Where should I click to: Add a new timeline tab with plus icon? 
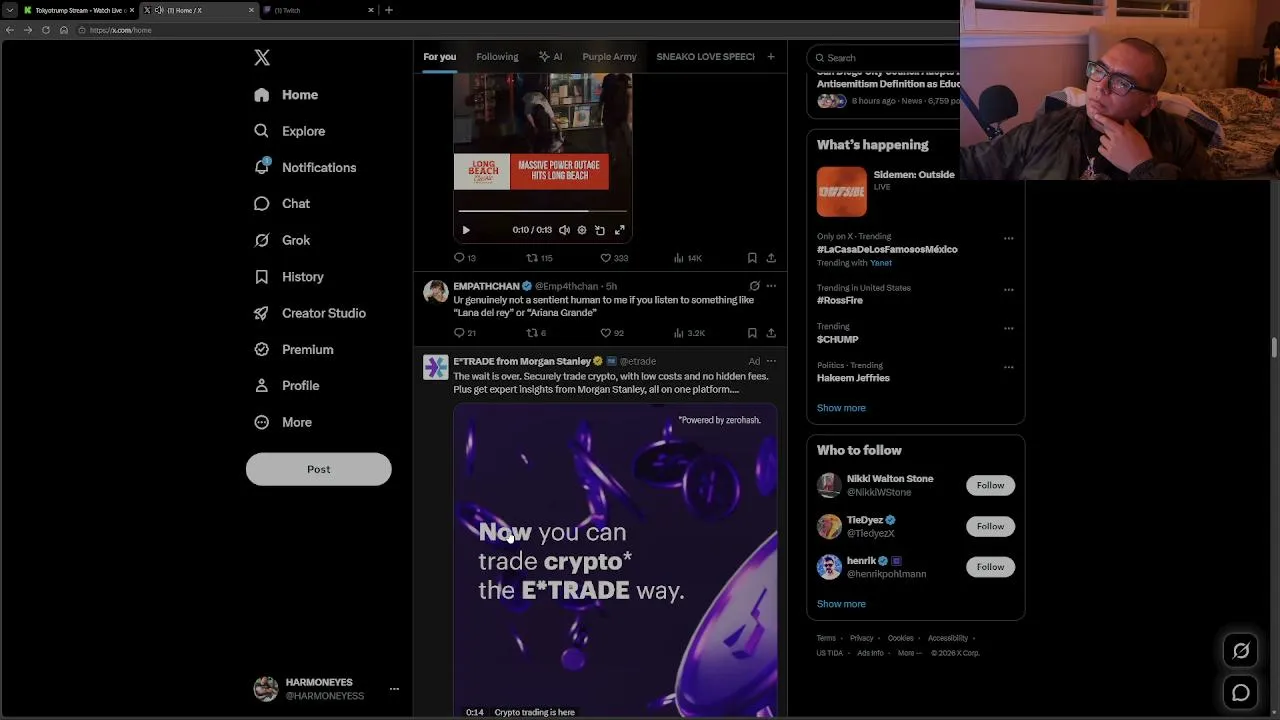click(x=771, y=57)
